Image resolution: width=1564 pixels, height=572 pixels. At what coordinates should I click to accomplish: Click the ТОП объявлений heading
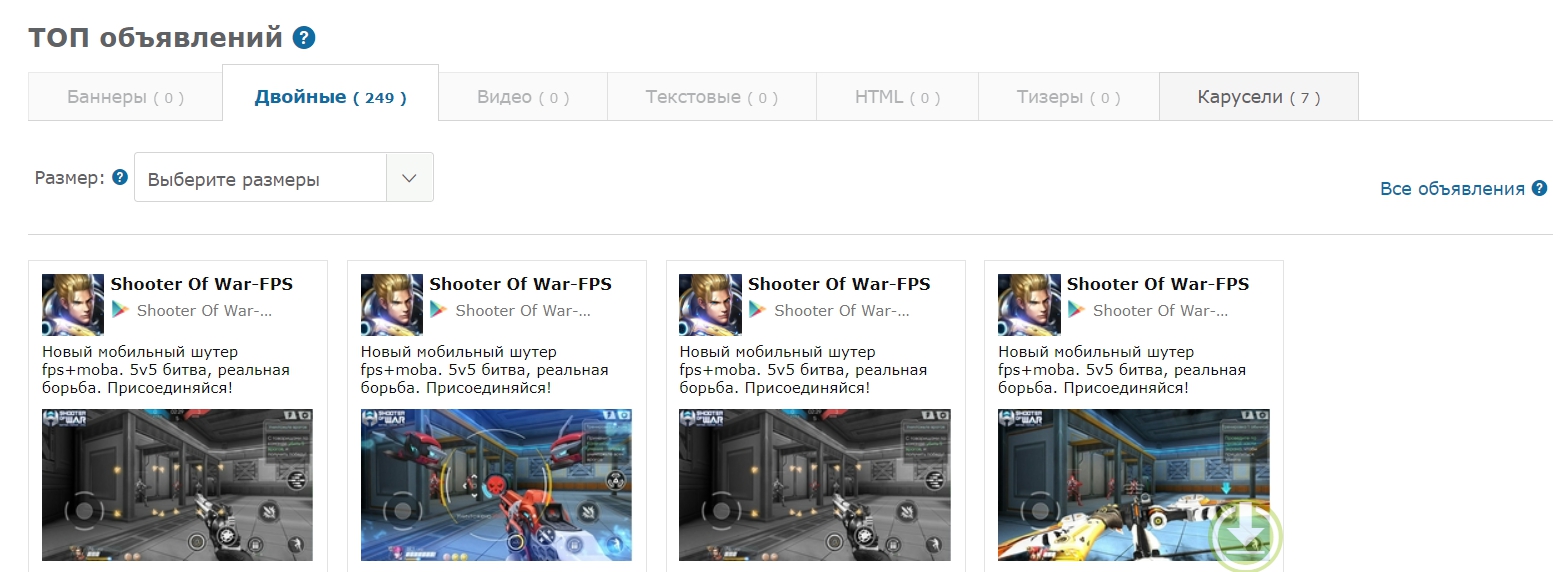pos(156,39)
